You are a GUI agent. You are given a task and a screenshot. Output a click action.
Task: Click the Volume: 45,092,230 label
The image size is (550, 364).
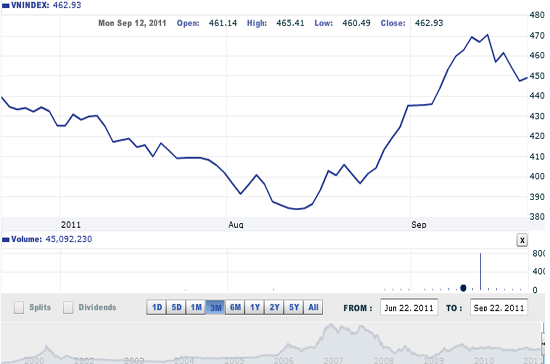[52, 239]
